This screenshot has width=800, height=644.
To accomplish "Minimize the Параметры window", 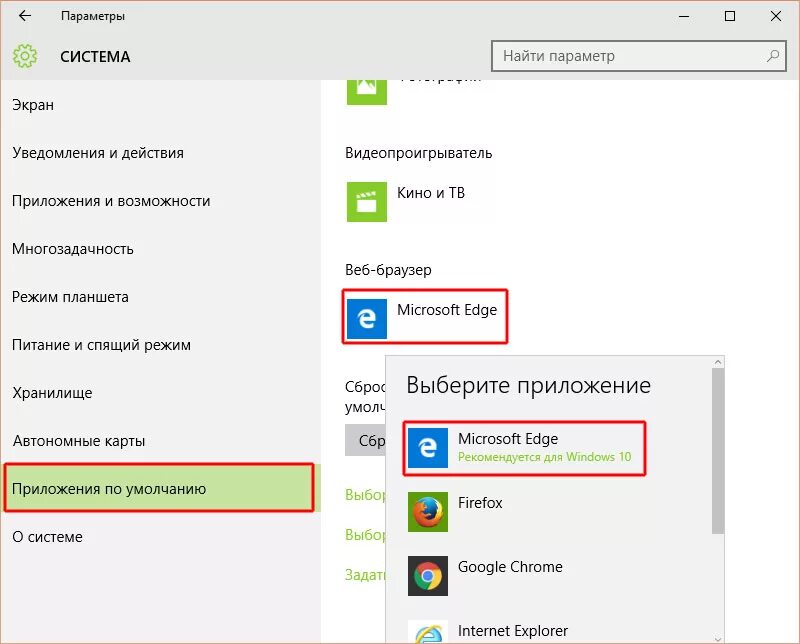I will point(684,16).
